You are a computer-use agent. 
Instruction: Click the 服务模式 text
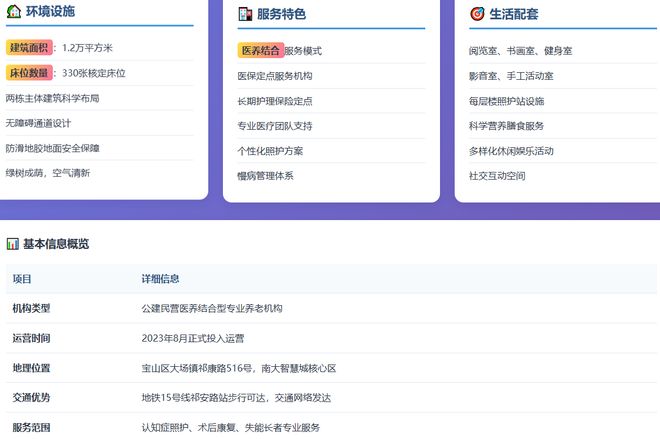(303, 51)
